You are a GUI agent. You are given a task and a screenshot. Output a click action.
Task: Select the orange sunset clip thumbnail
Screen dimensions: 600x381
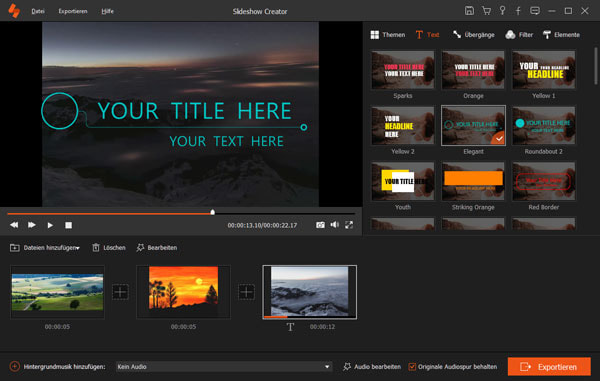pos(184,292)
